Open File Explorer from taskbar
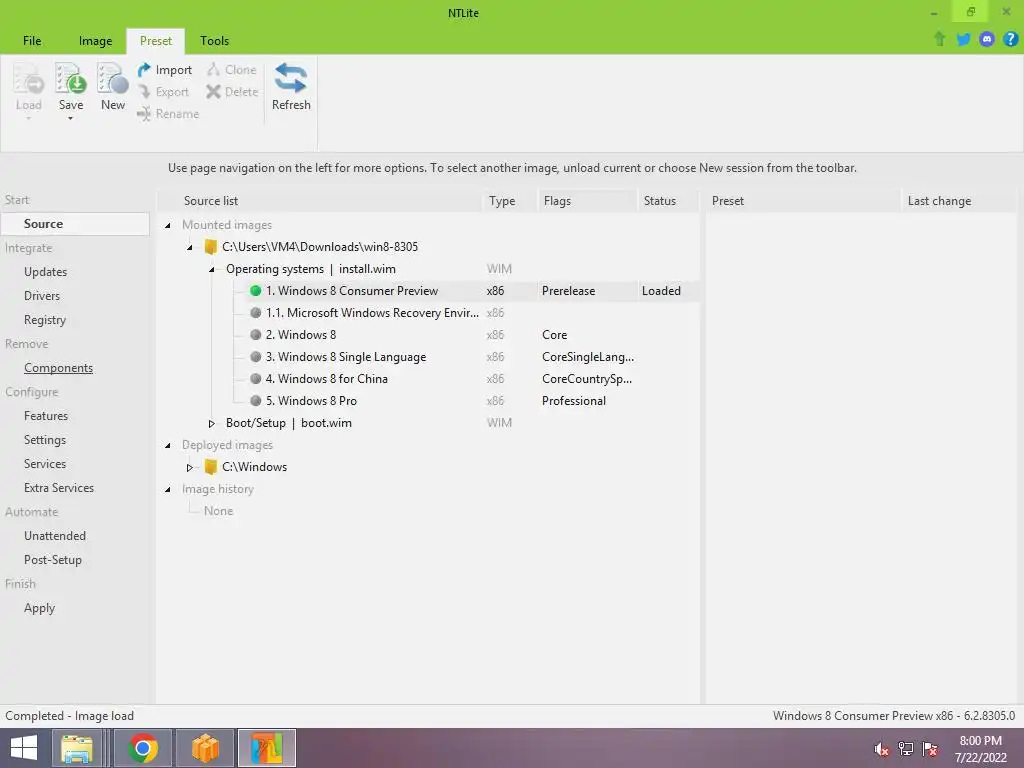The width and height of the screenshot is (1024, 768). 77,748
